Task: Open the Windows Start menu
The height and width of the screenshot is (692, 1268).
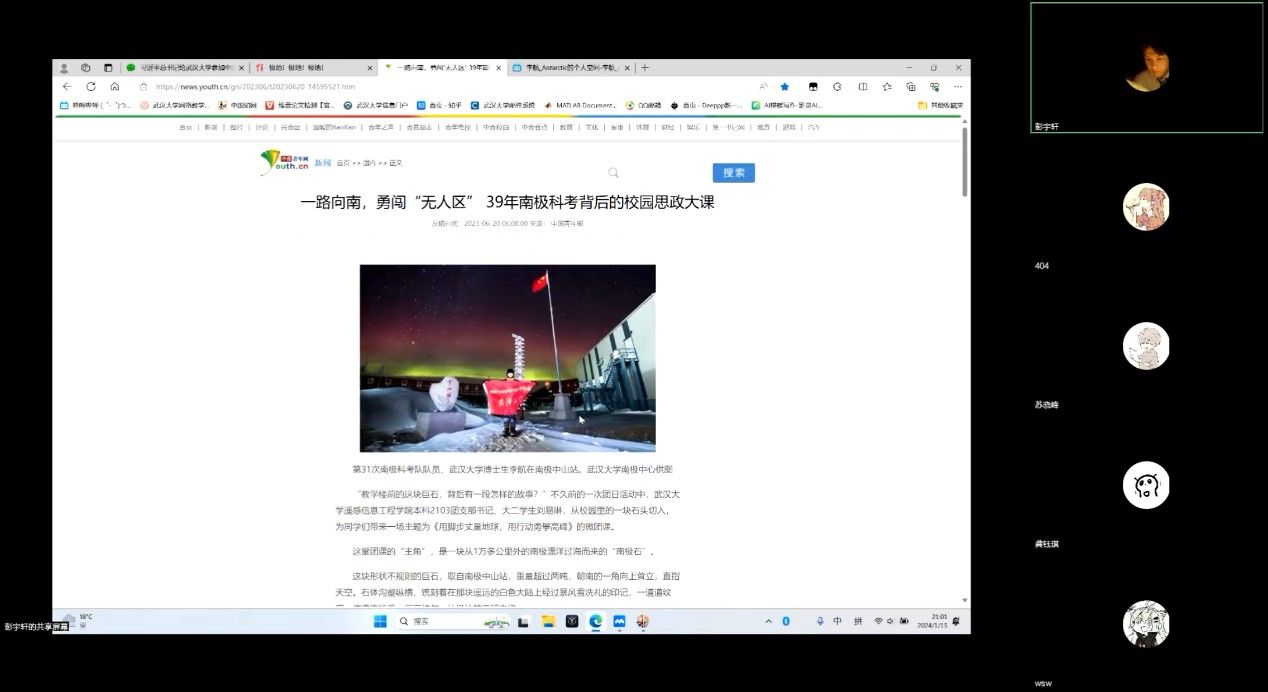Action: pos(380,621)
